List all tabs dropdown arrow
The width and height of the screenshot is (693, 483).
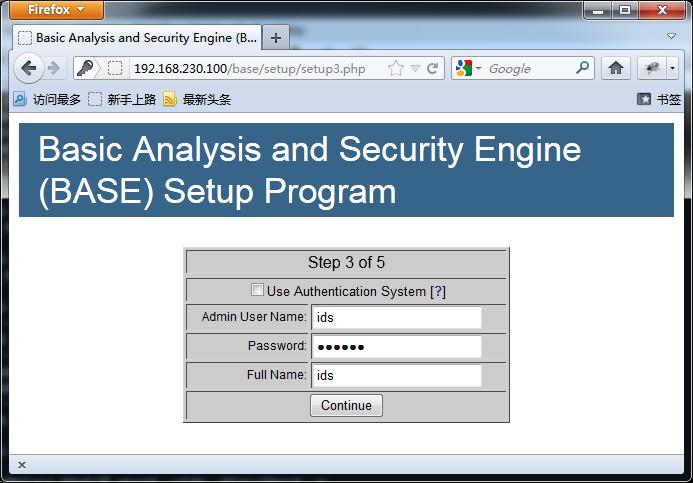671,36
